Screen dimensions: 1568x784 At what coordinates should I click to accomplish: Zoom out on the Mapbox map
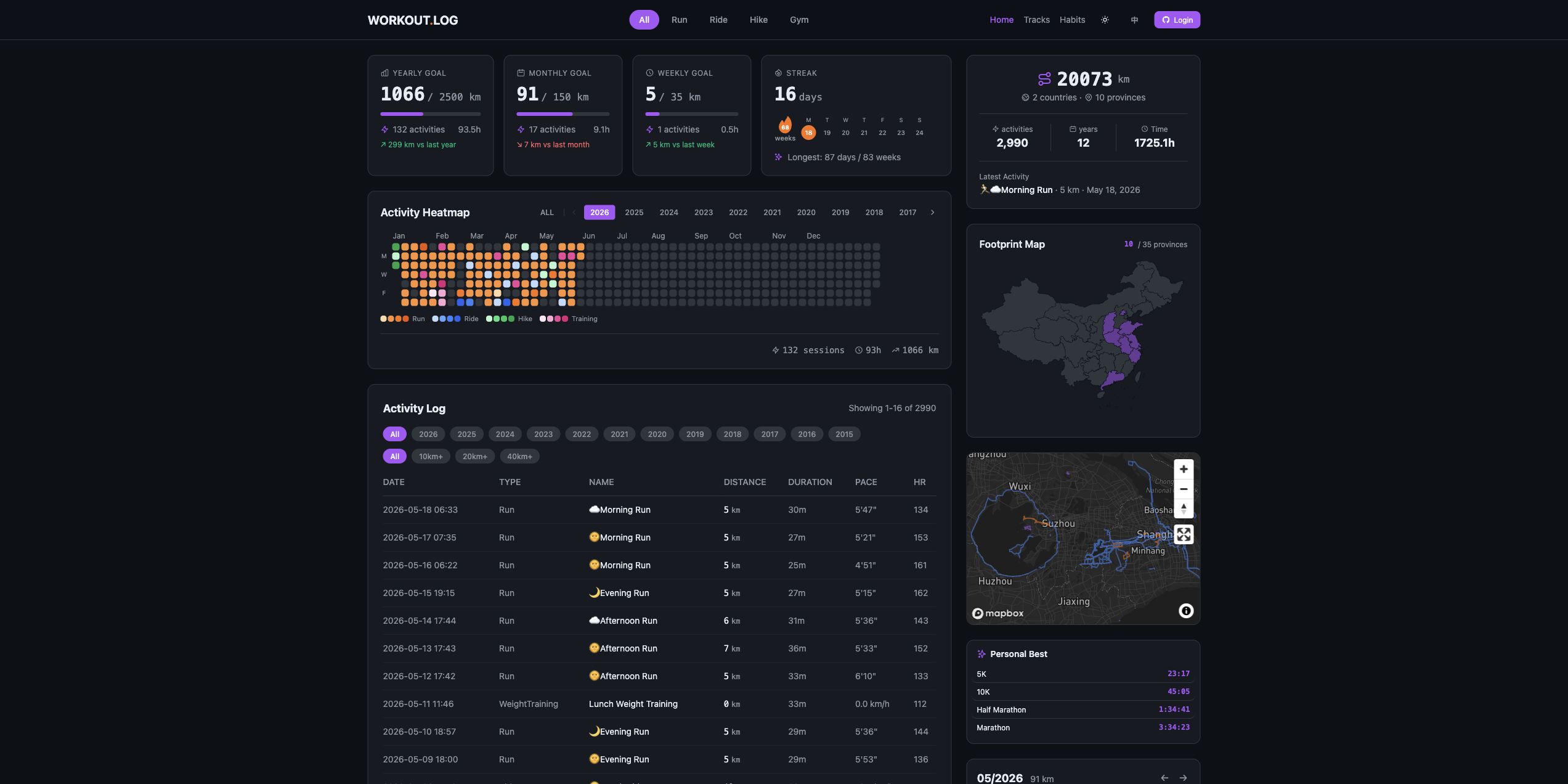coord(1184,489)
